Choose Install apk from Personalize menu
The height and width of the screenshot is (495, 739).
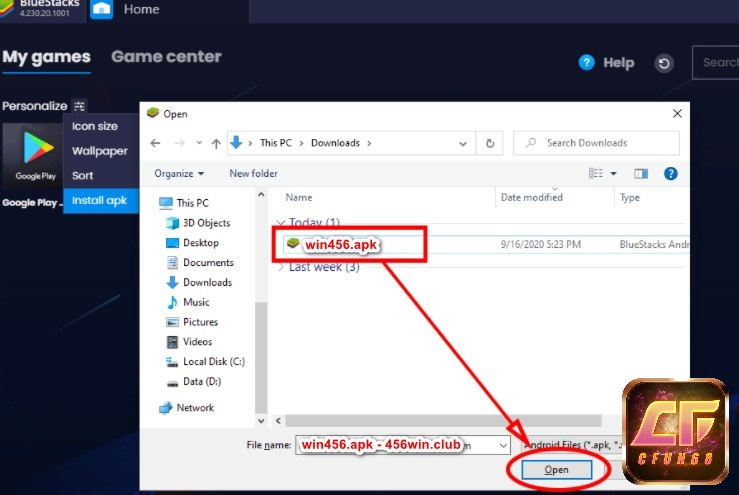tap(101, 201)
